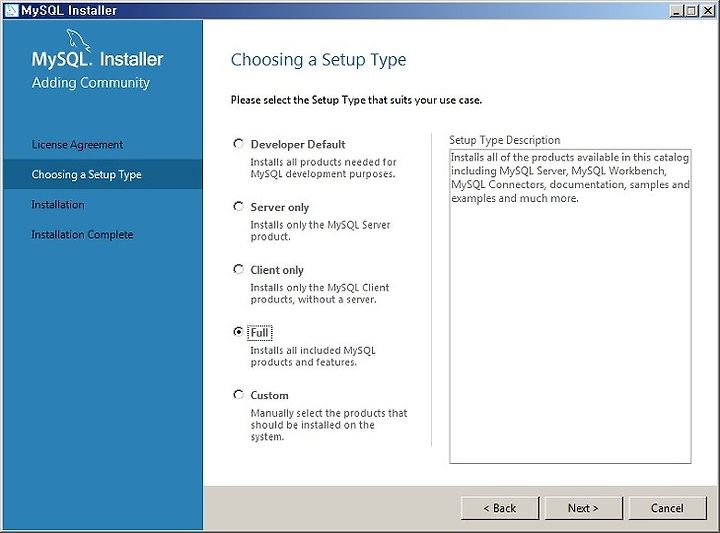720x533 pixels.
Task: Go to the Installation step in sidebar
Action: tap(58, 204)
